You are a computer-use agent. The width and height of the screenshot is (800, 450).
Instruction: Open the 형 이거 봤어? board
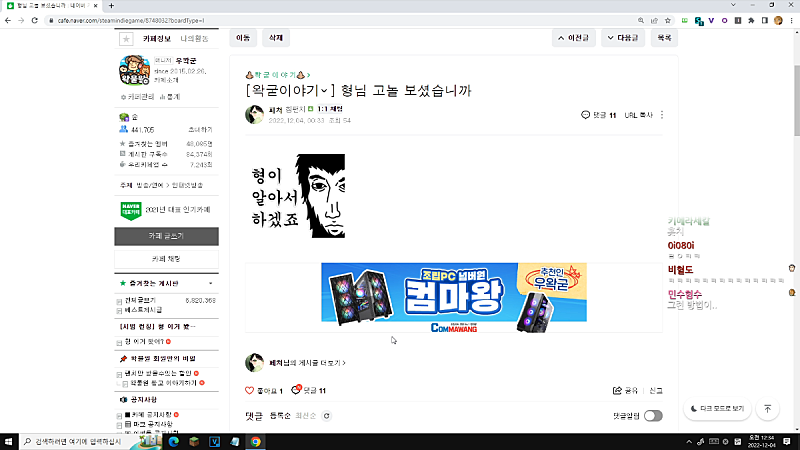pyautogui.click(x=144, y=342)
